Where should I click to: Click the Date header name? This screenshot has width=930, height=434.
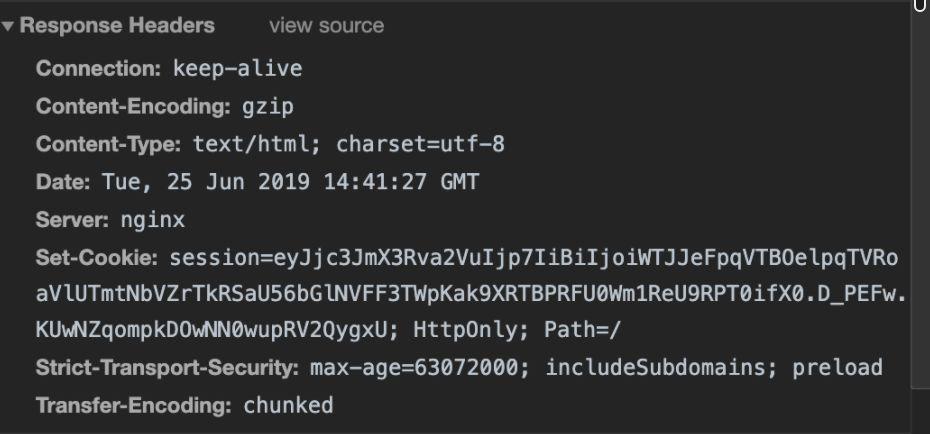[63, 181]
